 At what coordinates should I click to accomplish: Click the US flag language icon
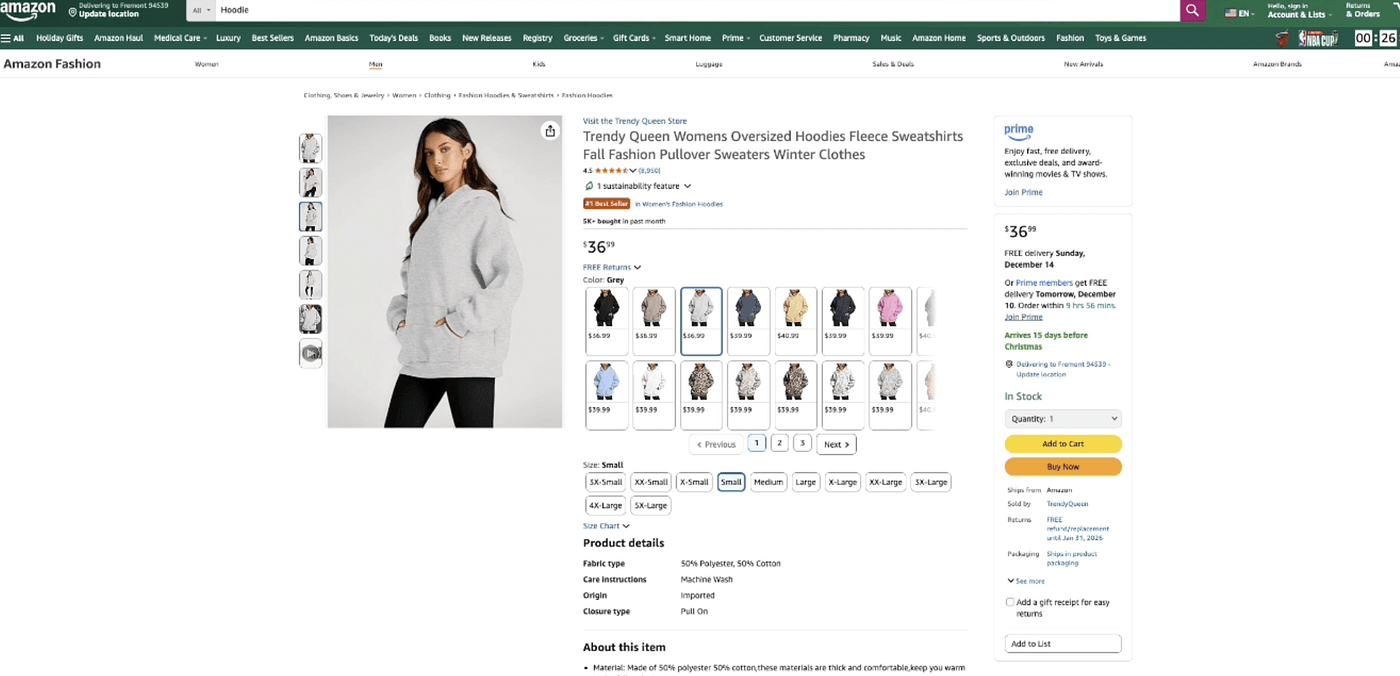click(x=1231, y=13)
